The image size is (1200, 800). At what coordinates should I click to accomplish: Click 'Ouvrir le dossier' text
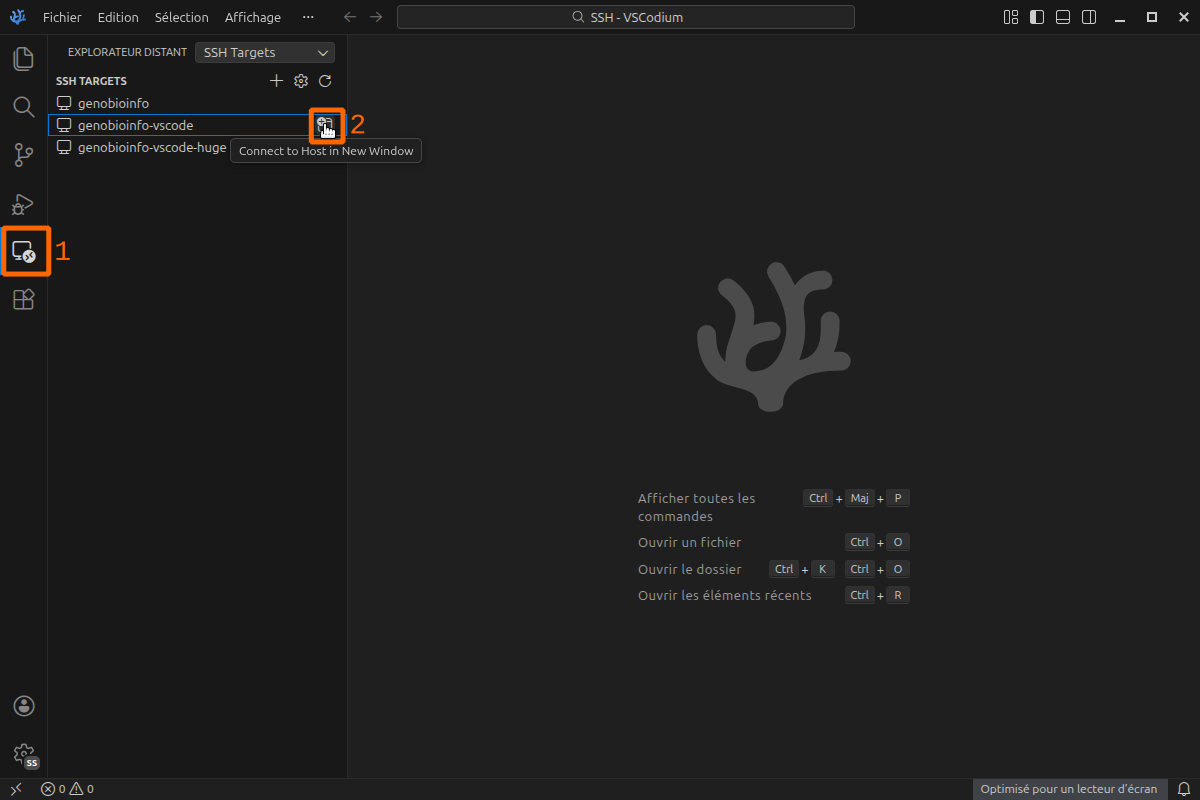click(690, 569)
